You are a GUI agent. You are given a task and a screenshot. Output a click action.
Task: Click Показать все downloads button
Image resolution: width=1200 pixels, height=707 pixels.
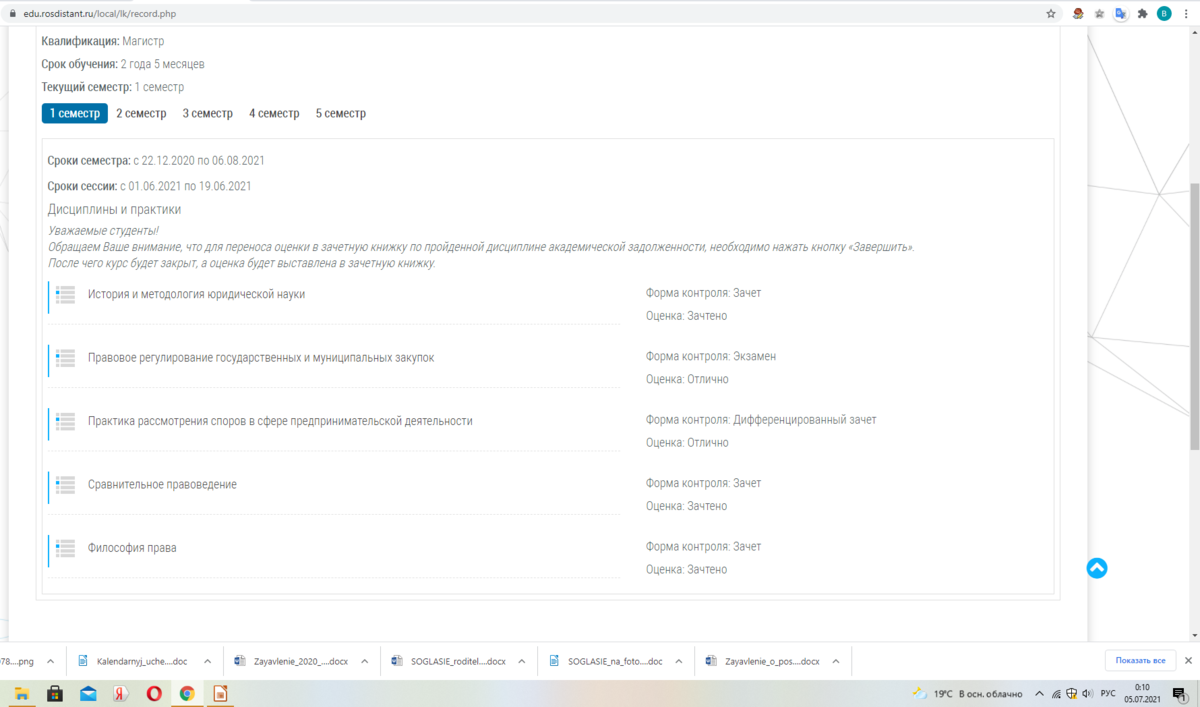(1141, 660)
